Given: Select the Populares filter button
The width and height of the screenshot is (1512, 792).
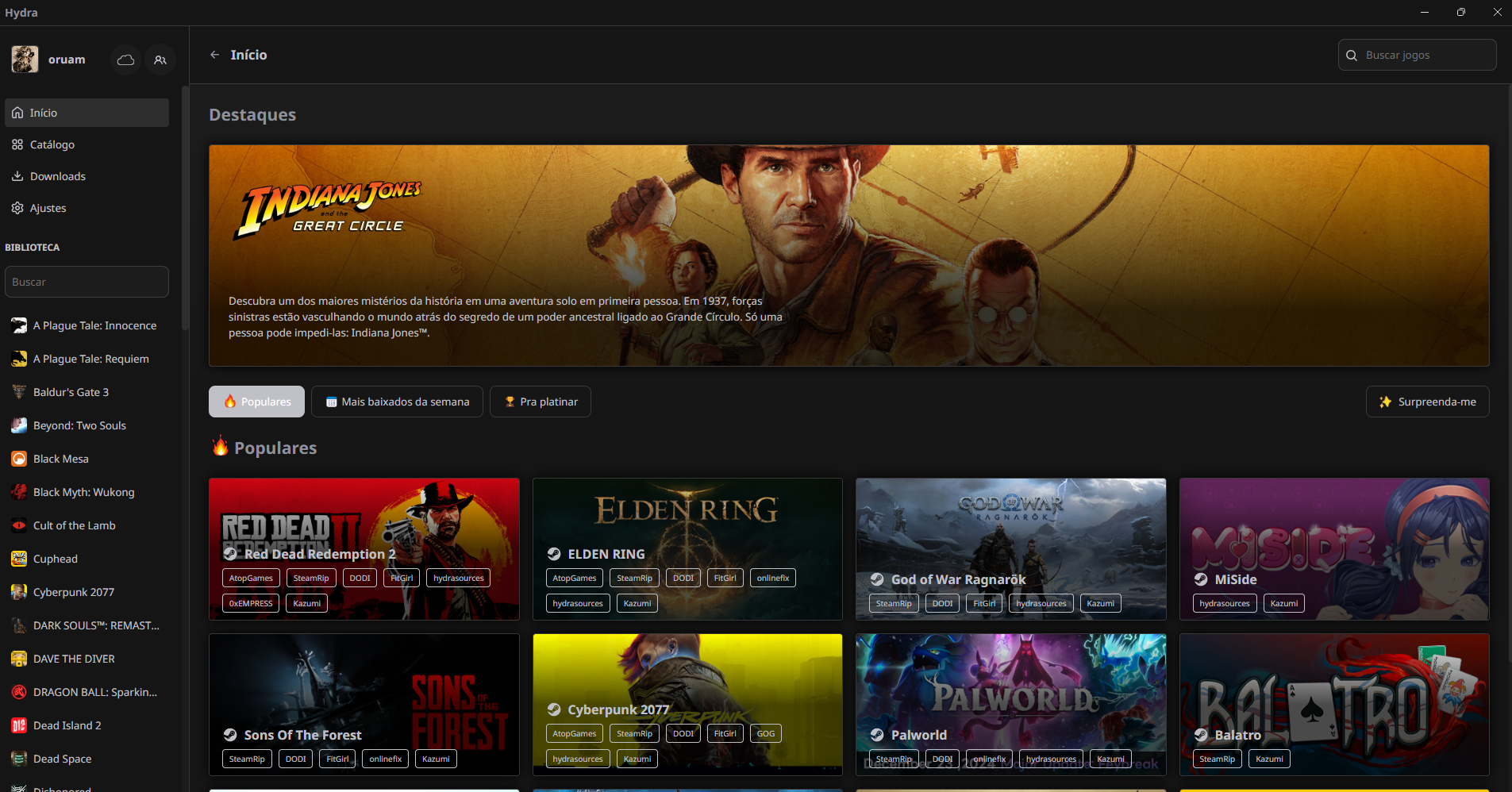Looking at the screenshot, I should coord(256,402).
